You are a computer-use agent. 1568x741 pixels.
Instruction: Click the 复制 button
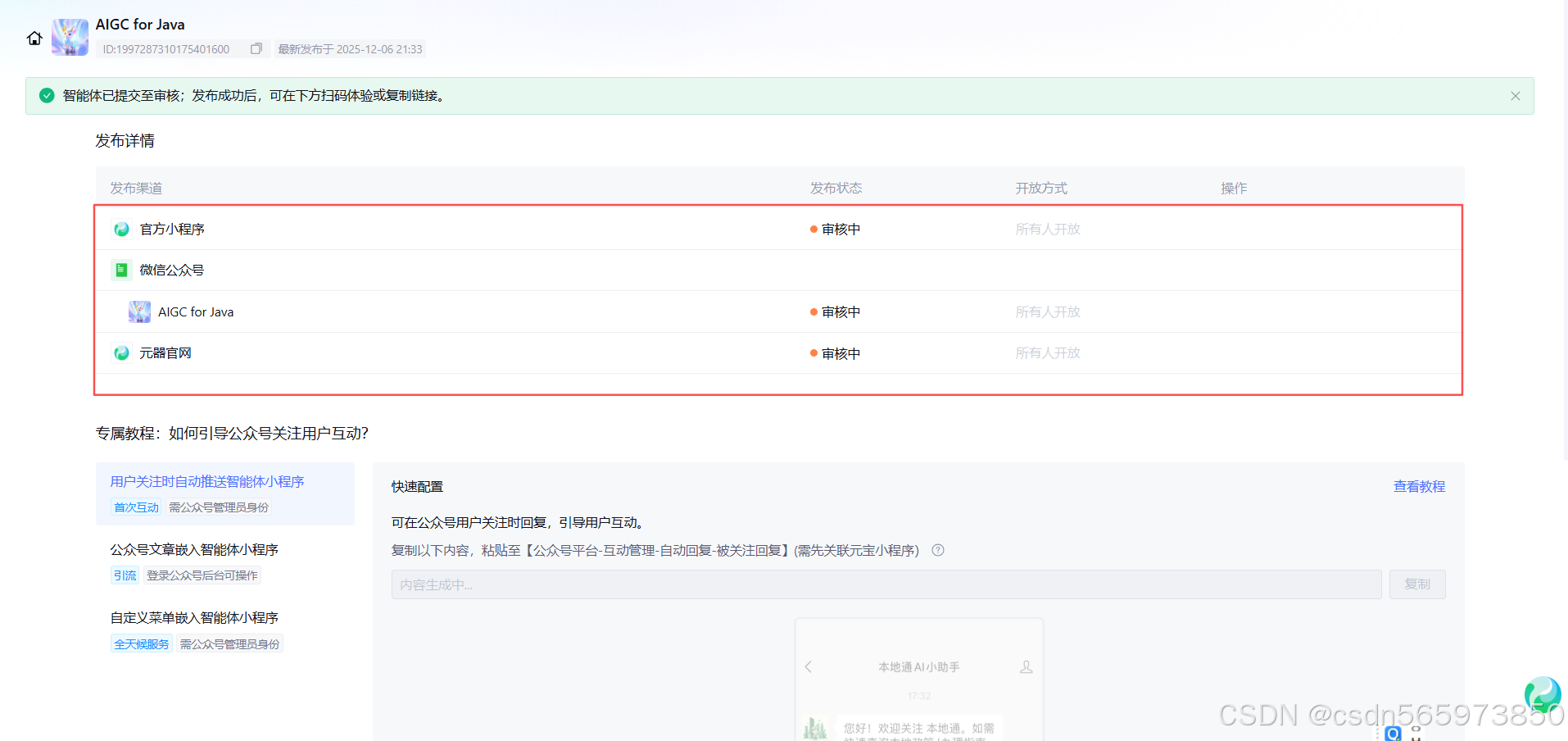(x=1417, y=584)
